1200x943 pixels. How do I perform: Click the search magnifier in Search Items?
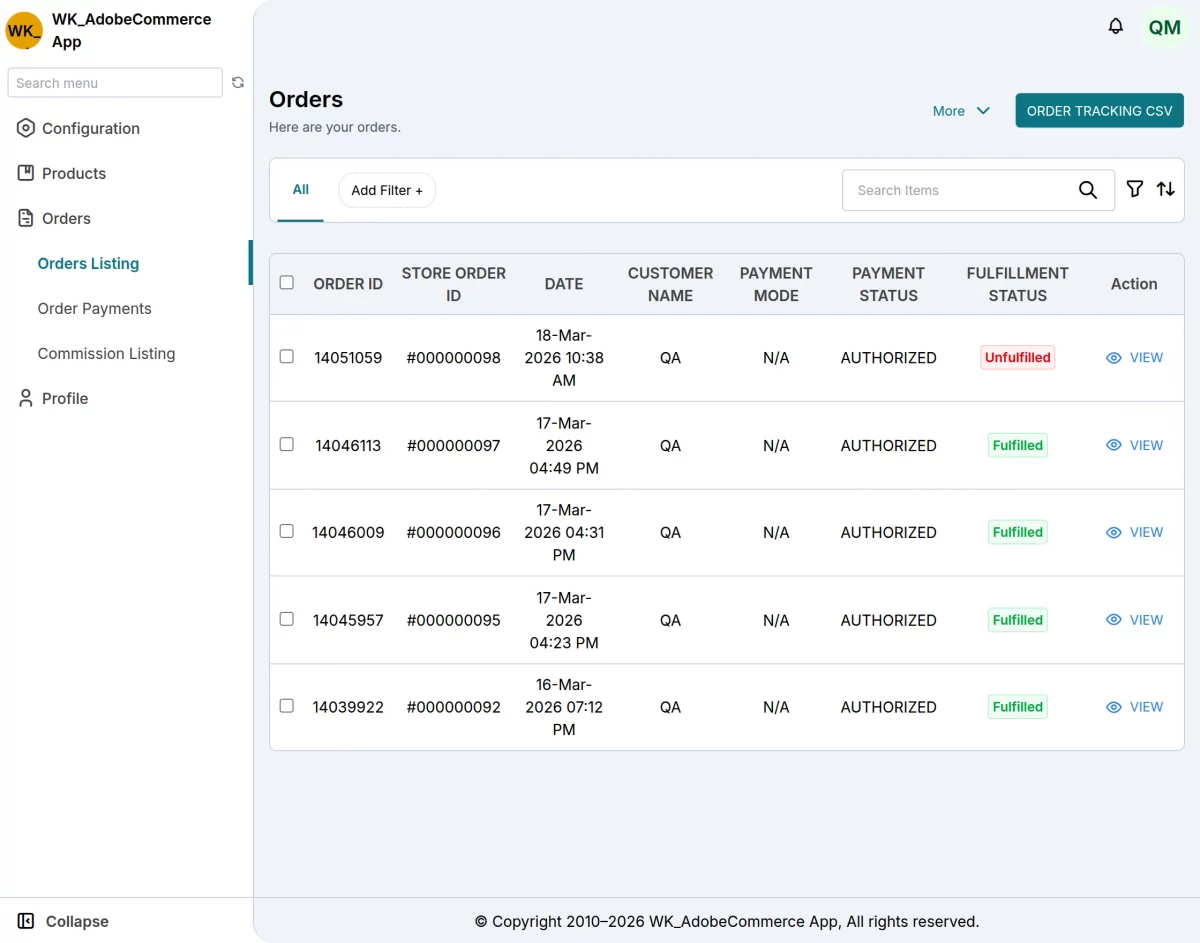(1088, 190)
